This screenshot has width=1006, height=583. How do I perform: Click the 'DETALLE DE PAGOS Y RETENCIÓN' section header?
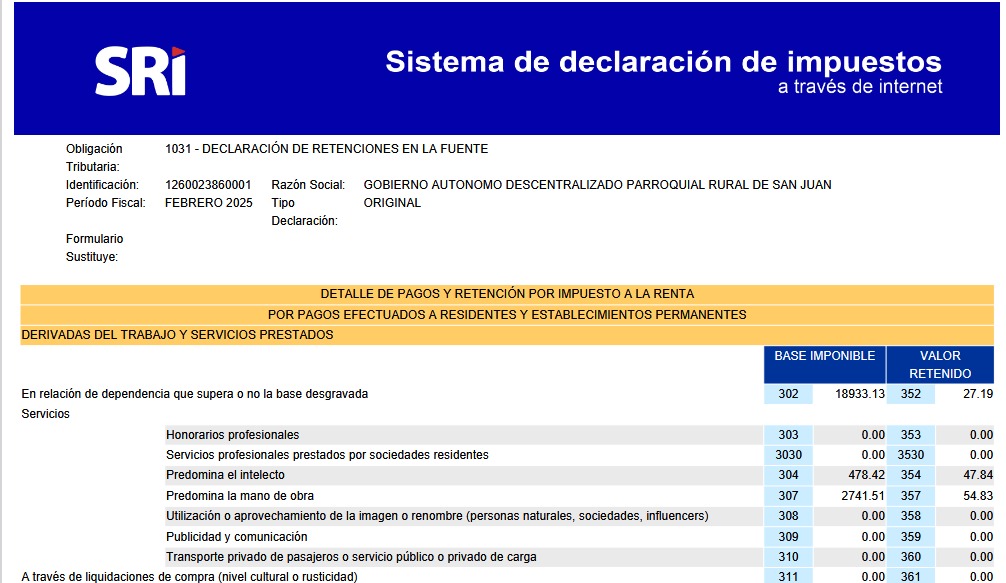(x=507, y=294)
